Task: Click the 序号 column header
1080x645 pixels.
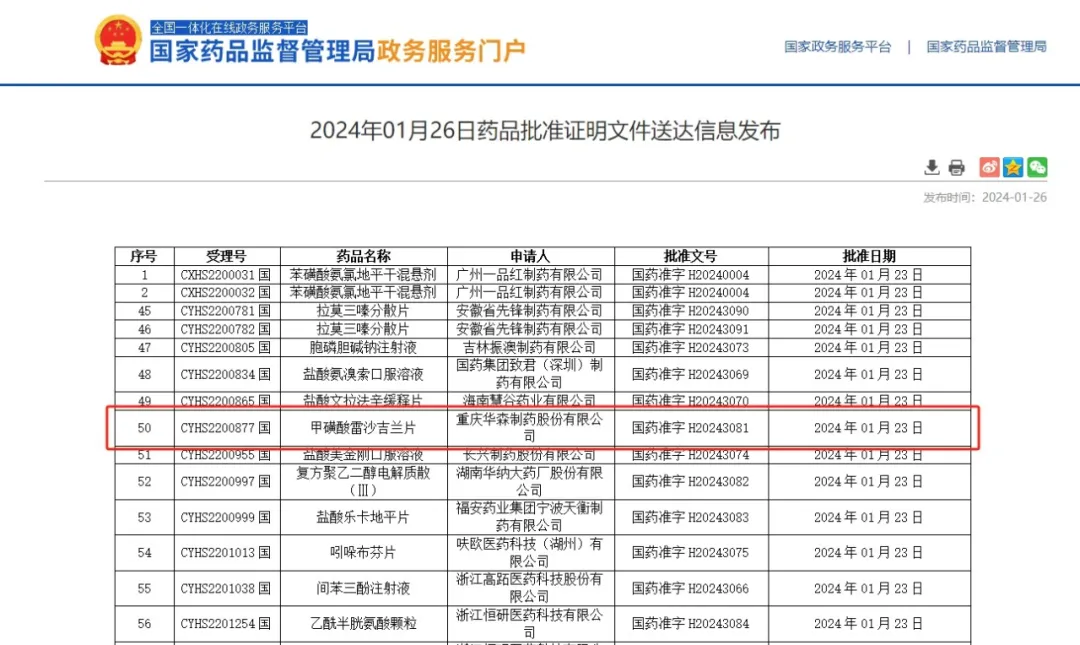Action: [x=144, y=256]
